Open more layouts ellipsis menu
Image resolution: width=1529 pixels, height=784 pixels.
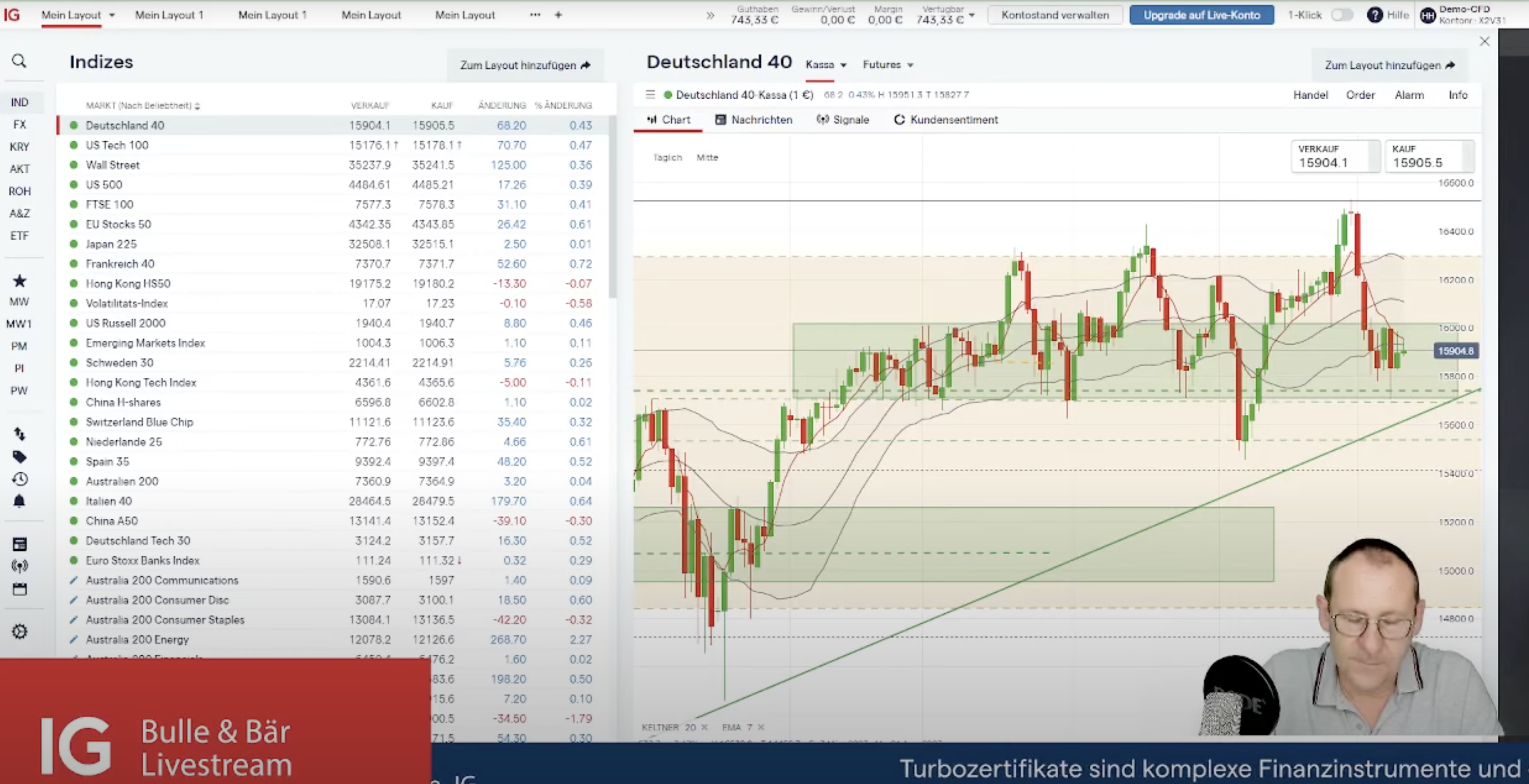click(535, 15)
